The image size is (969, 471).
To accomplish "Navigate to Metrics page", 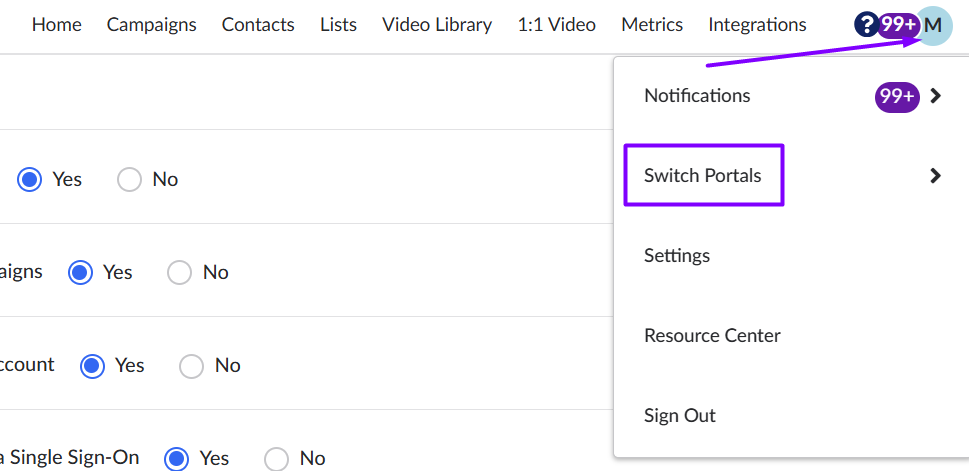I will (652, 25).
